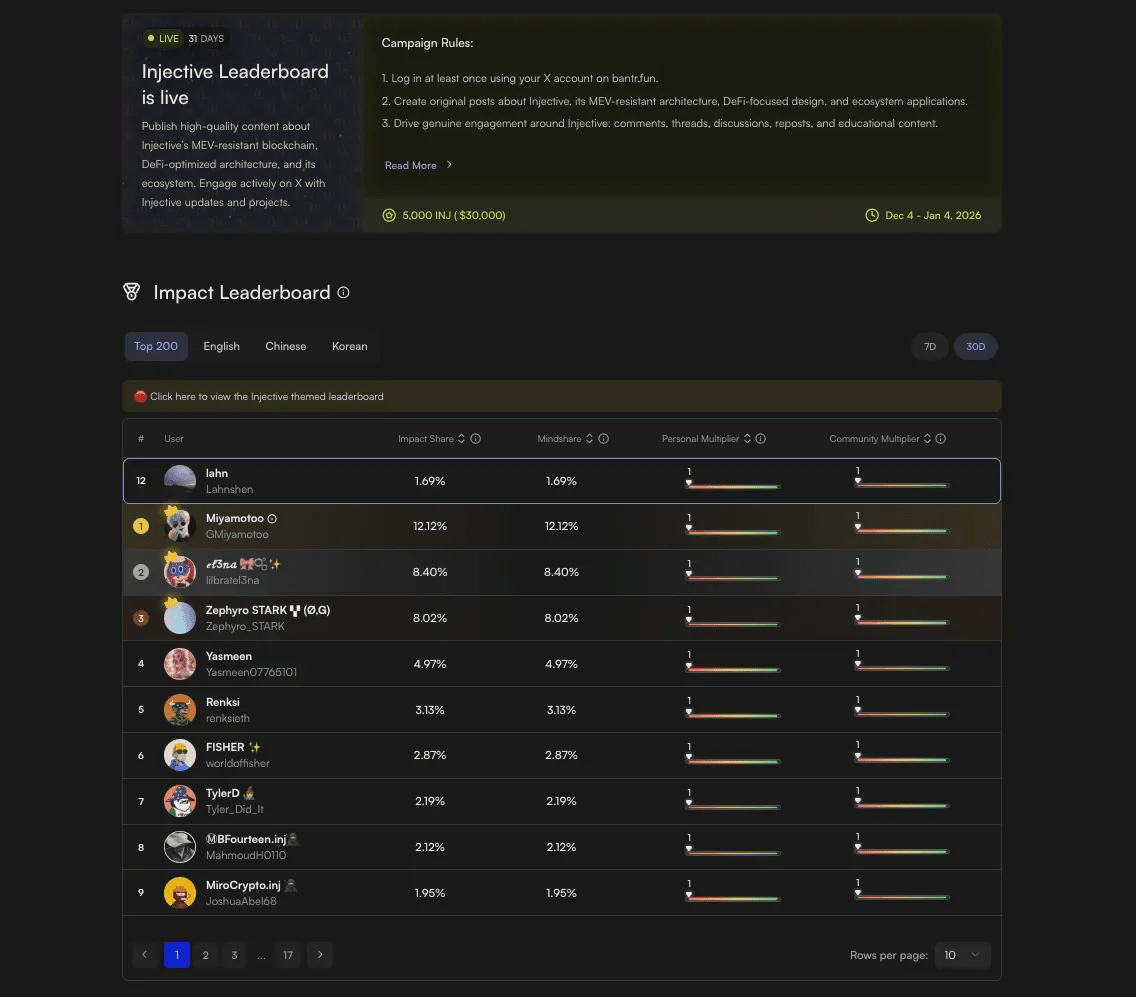Go to page 17
Image resolution: width=1136 pixels, height=997 pixels.
[x=288, y=955]
